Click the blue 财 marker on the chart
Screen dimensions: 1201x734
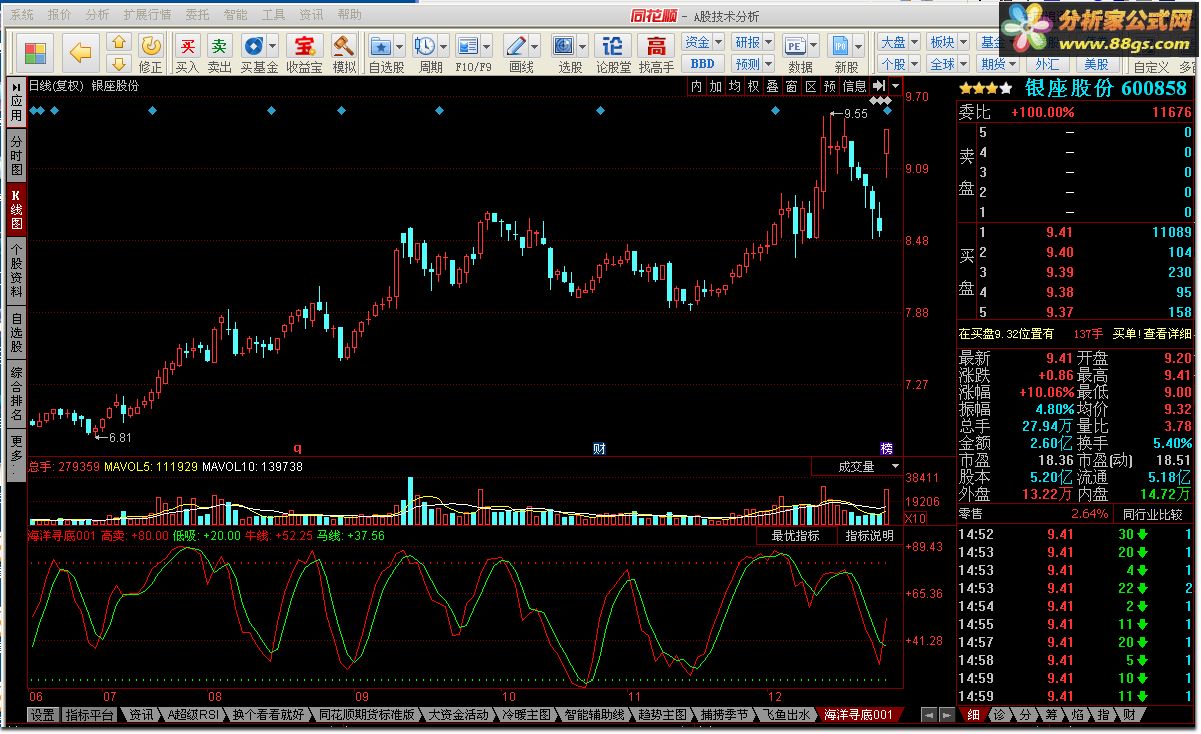coord(599,448)
